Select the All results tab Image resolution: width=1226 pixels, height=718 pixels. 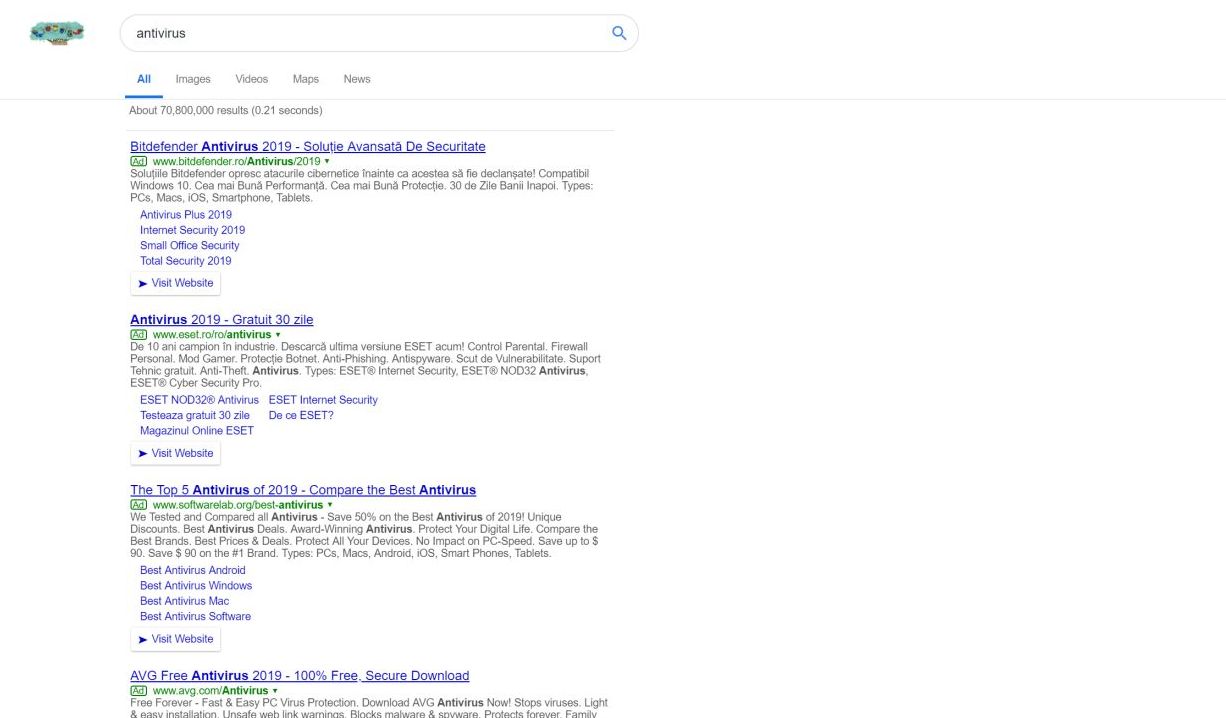tap(144, 79)
